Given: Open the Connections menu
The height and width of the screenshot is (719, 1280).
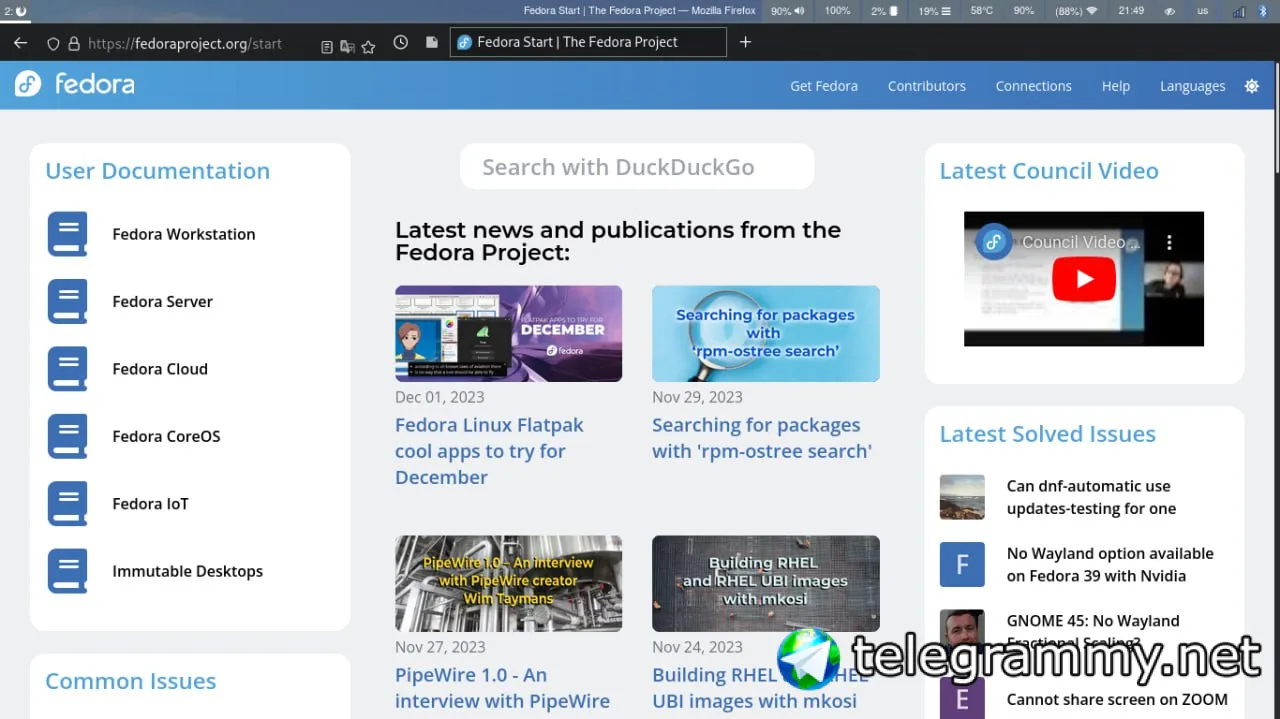Looking at the screenshot, I should [1033, 86].
